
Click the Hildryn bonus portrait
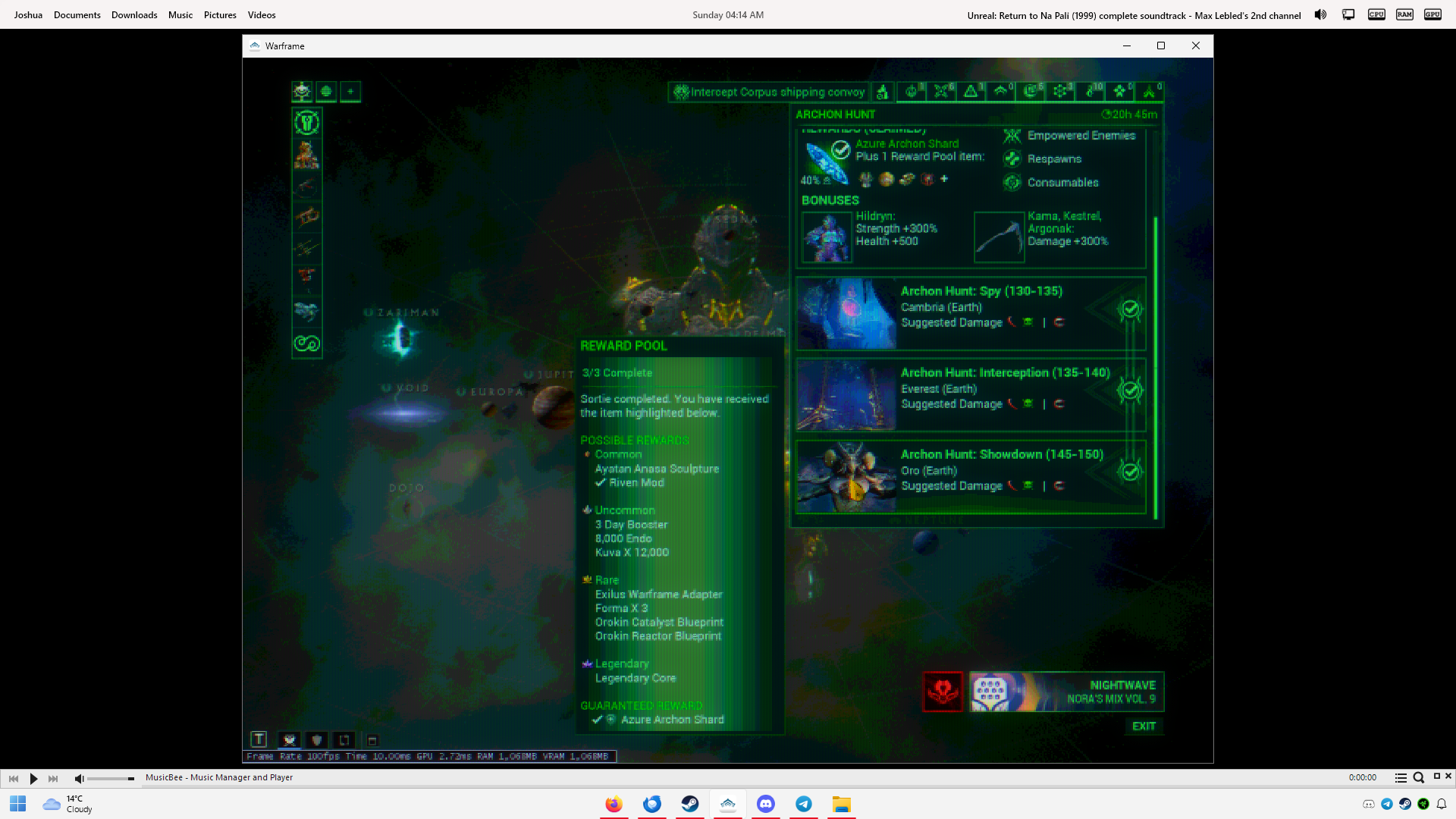coord(827,237)
